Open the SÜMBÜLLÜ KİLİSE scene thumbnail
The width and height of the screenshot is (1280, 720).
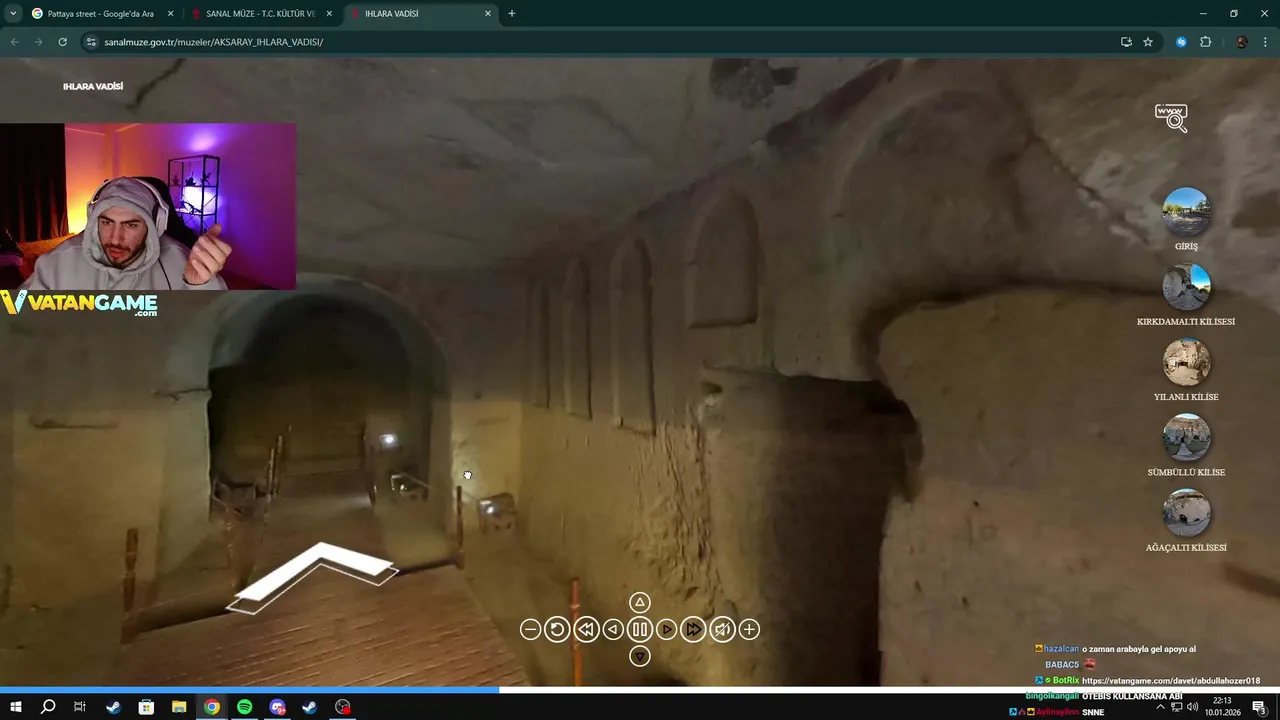point(1186,438)
